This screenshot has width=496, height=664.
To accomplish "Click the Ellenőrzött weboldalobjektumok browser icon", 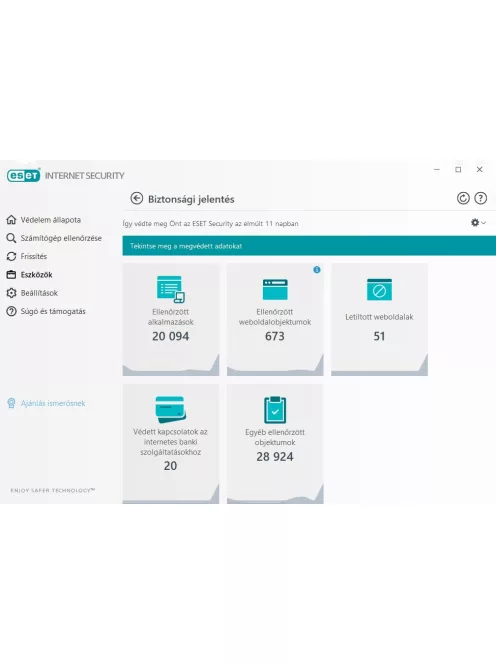I will click(x=275, y=290).
